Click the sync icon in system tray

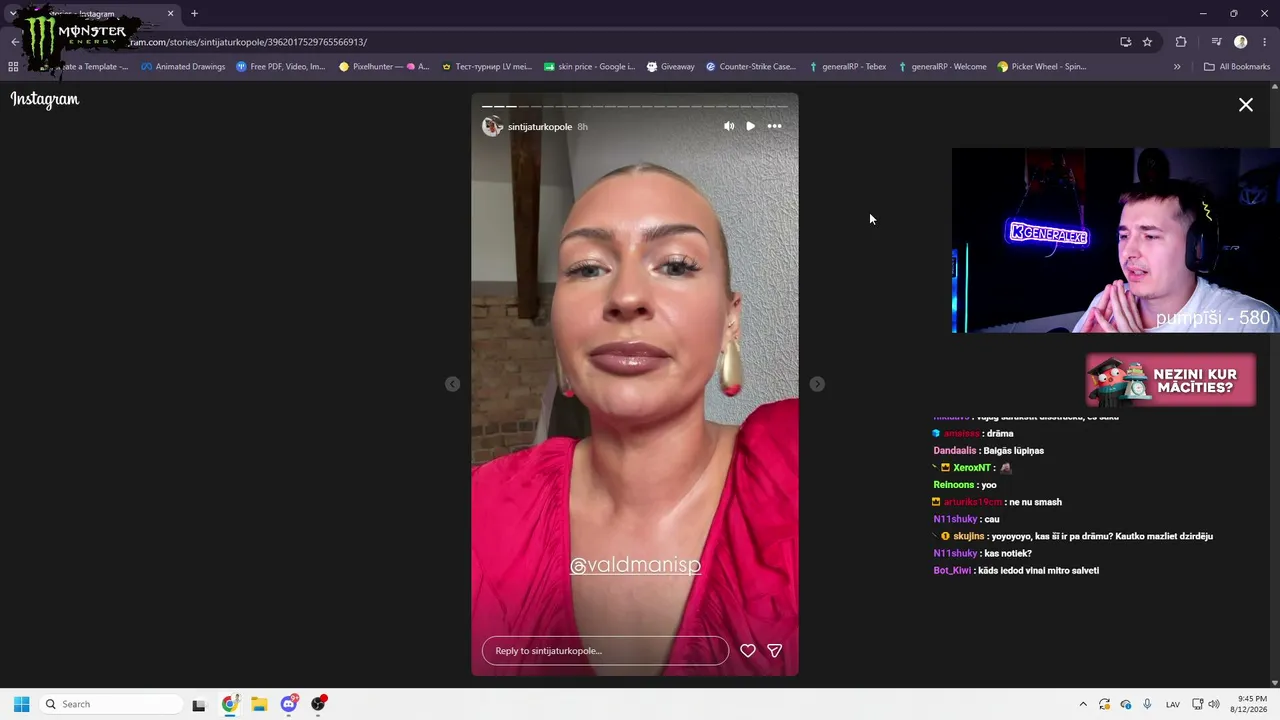(x=1104, y=704)
